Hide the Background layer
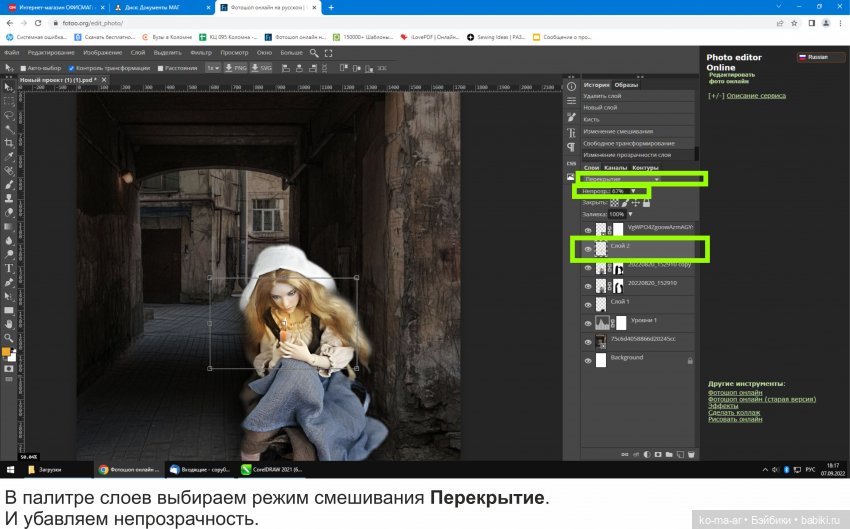Image resolution: width=850 pixels, height=529 pixels. tap(588, 360)
